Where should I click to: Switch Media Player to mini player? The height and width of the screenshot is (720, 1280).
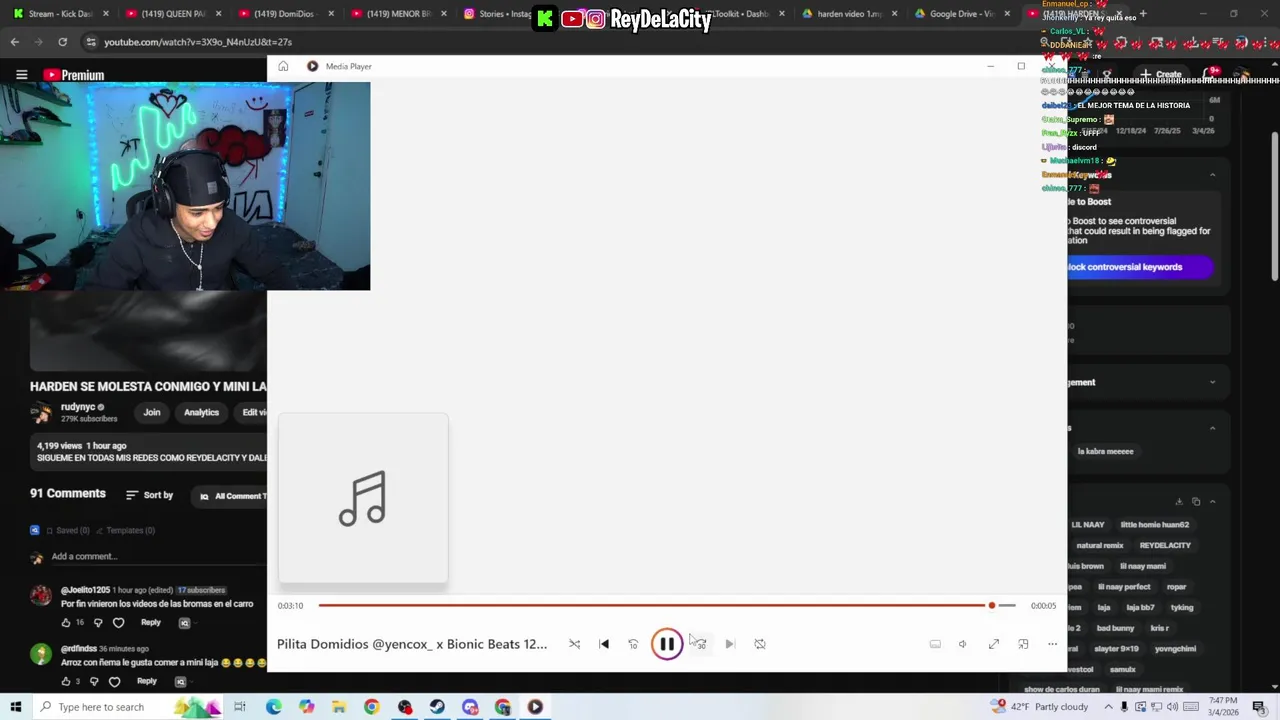pyautogui.click(x=1023, y=644)
